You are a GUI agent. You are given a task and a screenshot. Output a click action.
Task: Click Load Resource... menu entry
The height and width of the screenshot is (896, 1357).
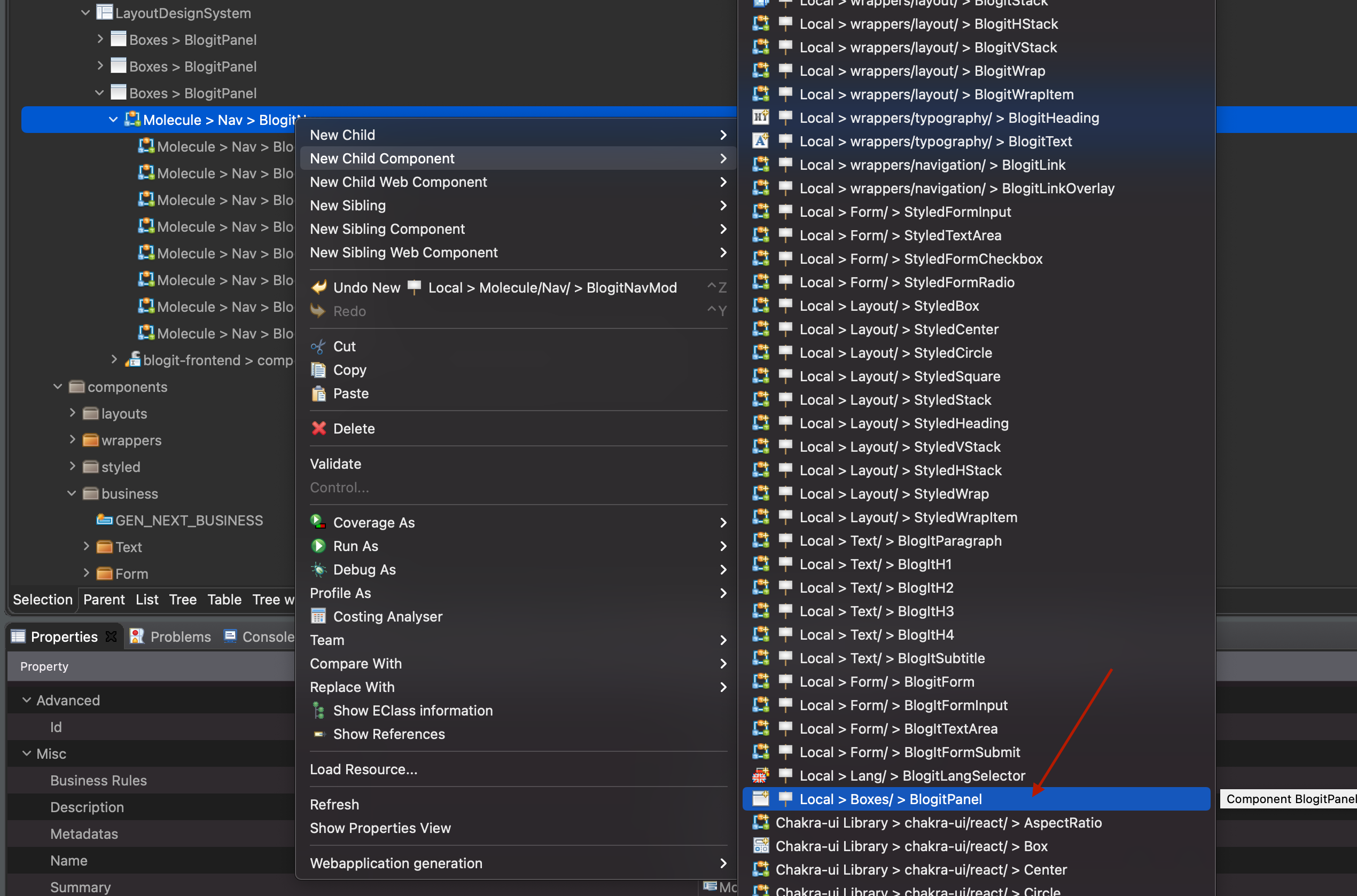pyautogui.click(x=363, y=769)
